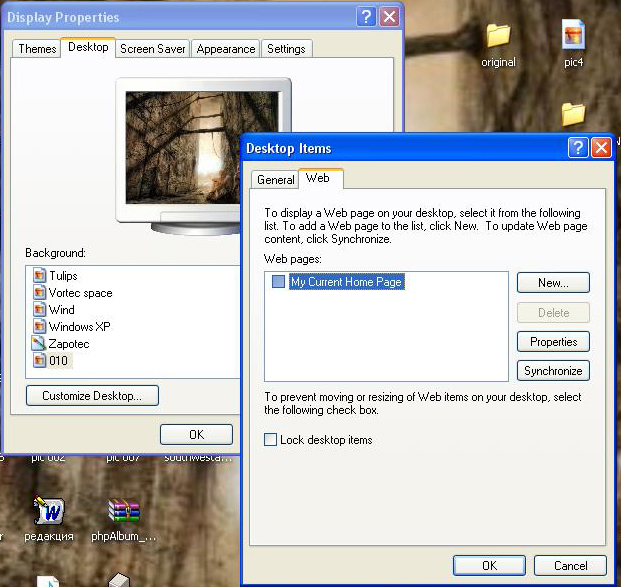Screen dimensions: 621x587
Task: Click the New... web page button
Action: (553, 283)
